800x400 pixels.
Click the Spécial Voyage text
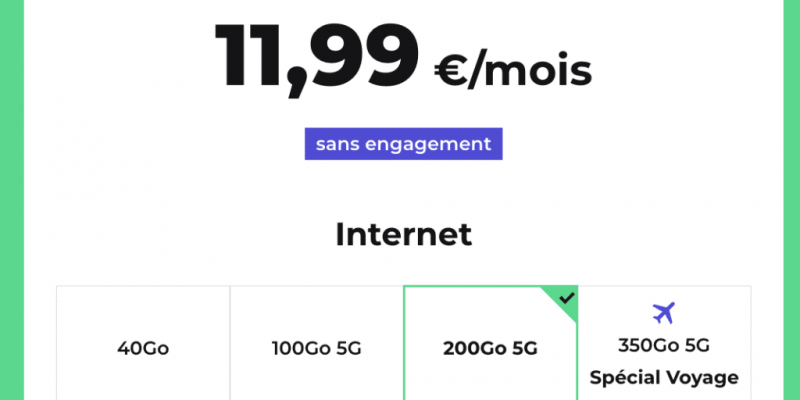tap(664, 378)
